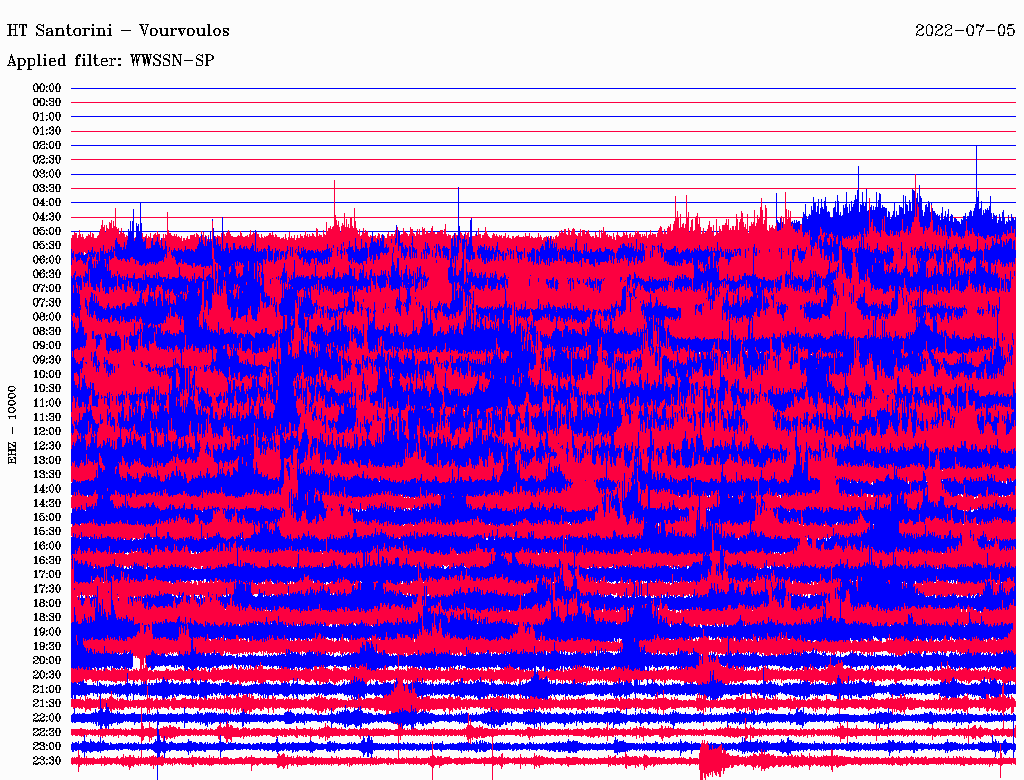
Task: Click the vertical EHZ – 10000 axis label
Action: (x=13, y=424)
